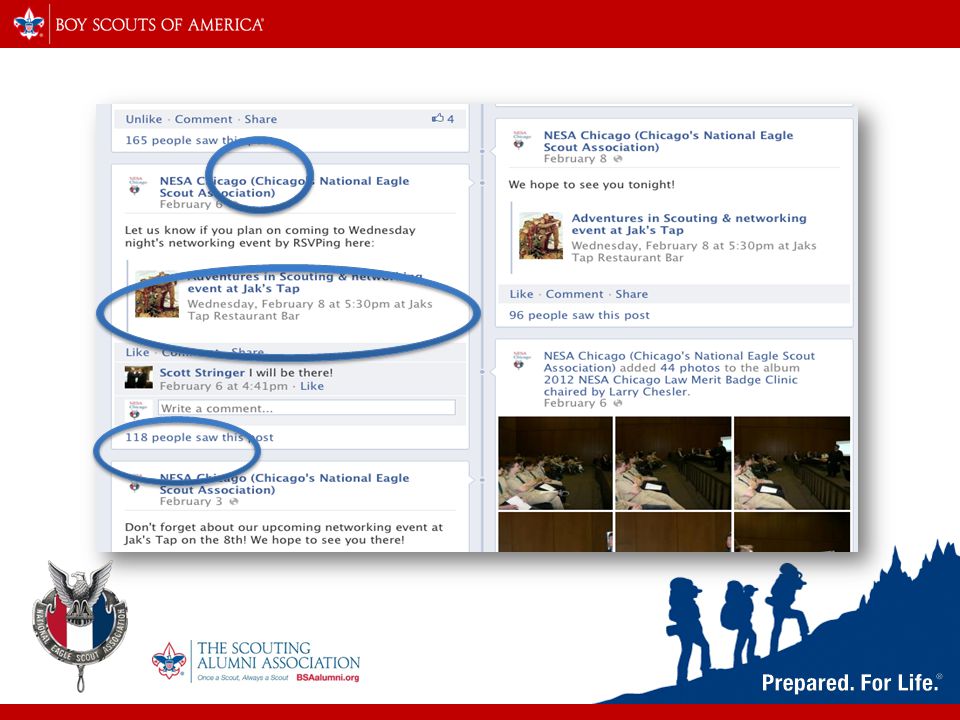This screenshot has width=960, height=720.
Task: Open first photo of the Law Merit Badge album
Action: (x=555, y=463)
